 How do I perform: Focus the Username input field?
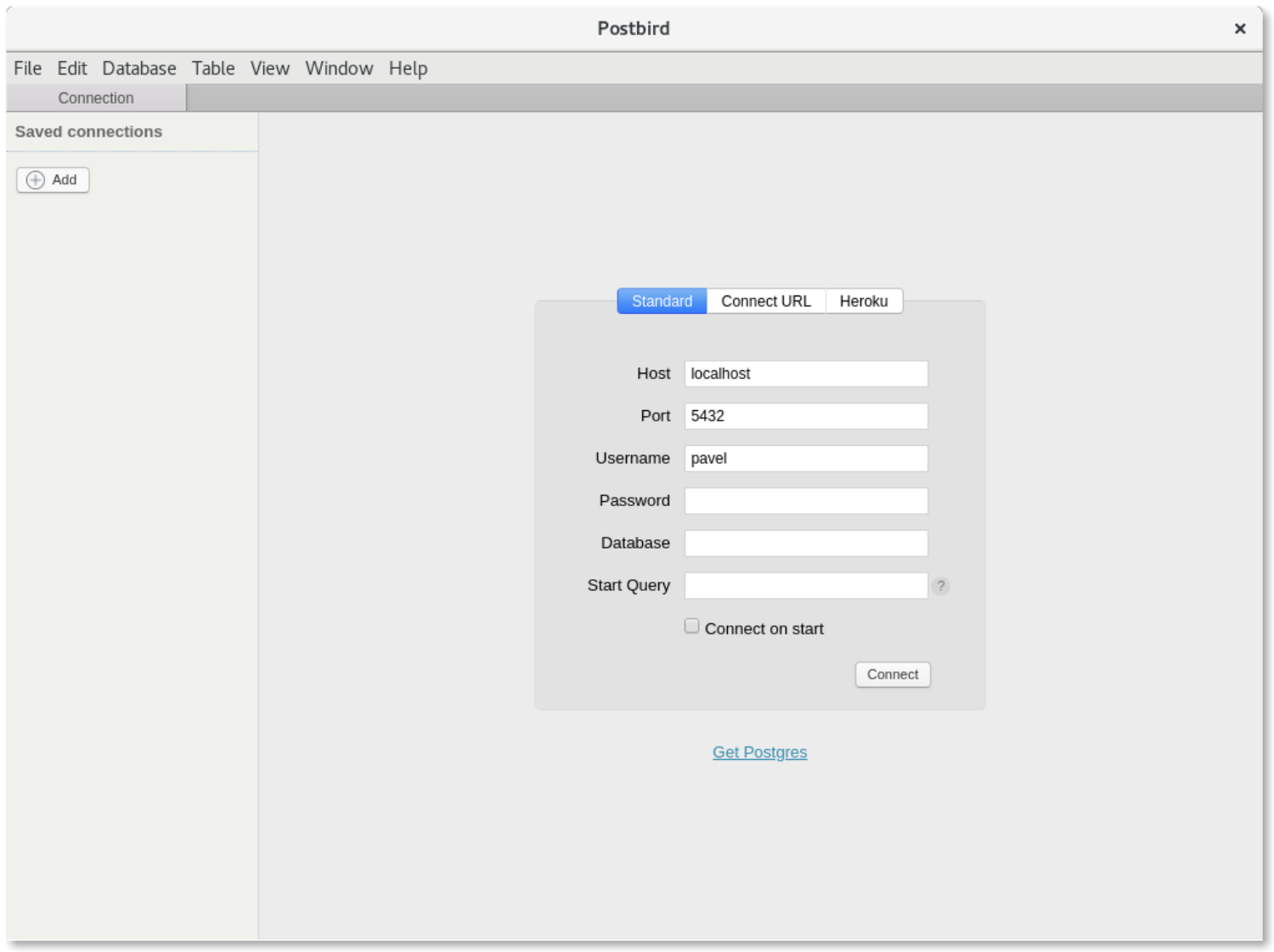(x=806, y=459)
